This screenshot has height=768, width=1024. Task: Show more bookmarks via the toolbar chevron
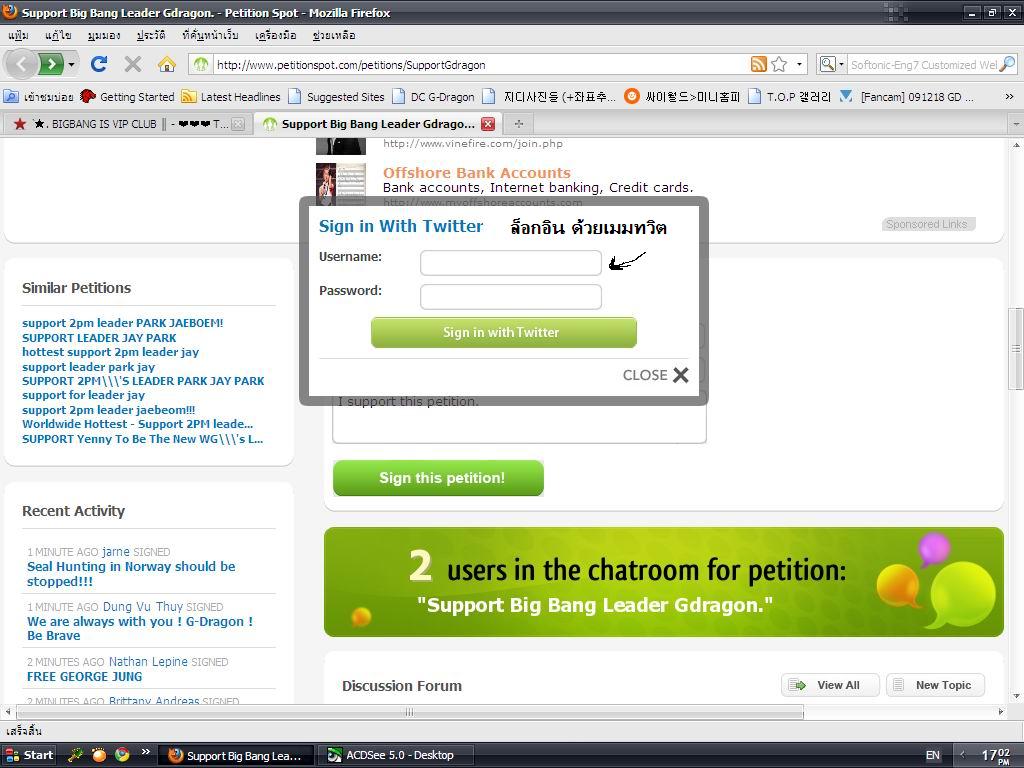(1009, 97)
